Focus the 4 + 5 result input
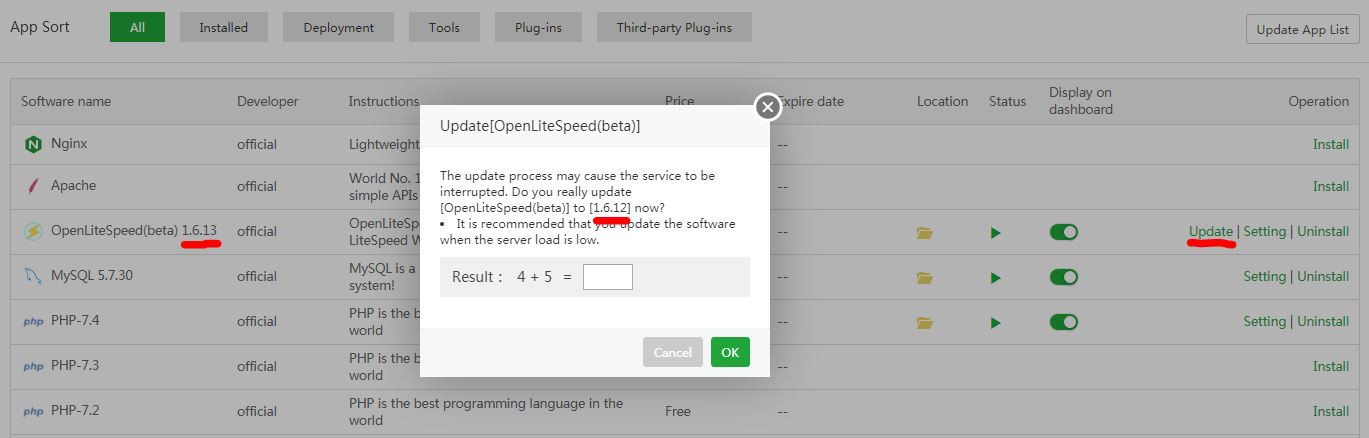Viewport: 1369px width, 438px height. [608, 277]
